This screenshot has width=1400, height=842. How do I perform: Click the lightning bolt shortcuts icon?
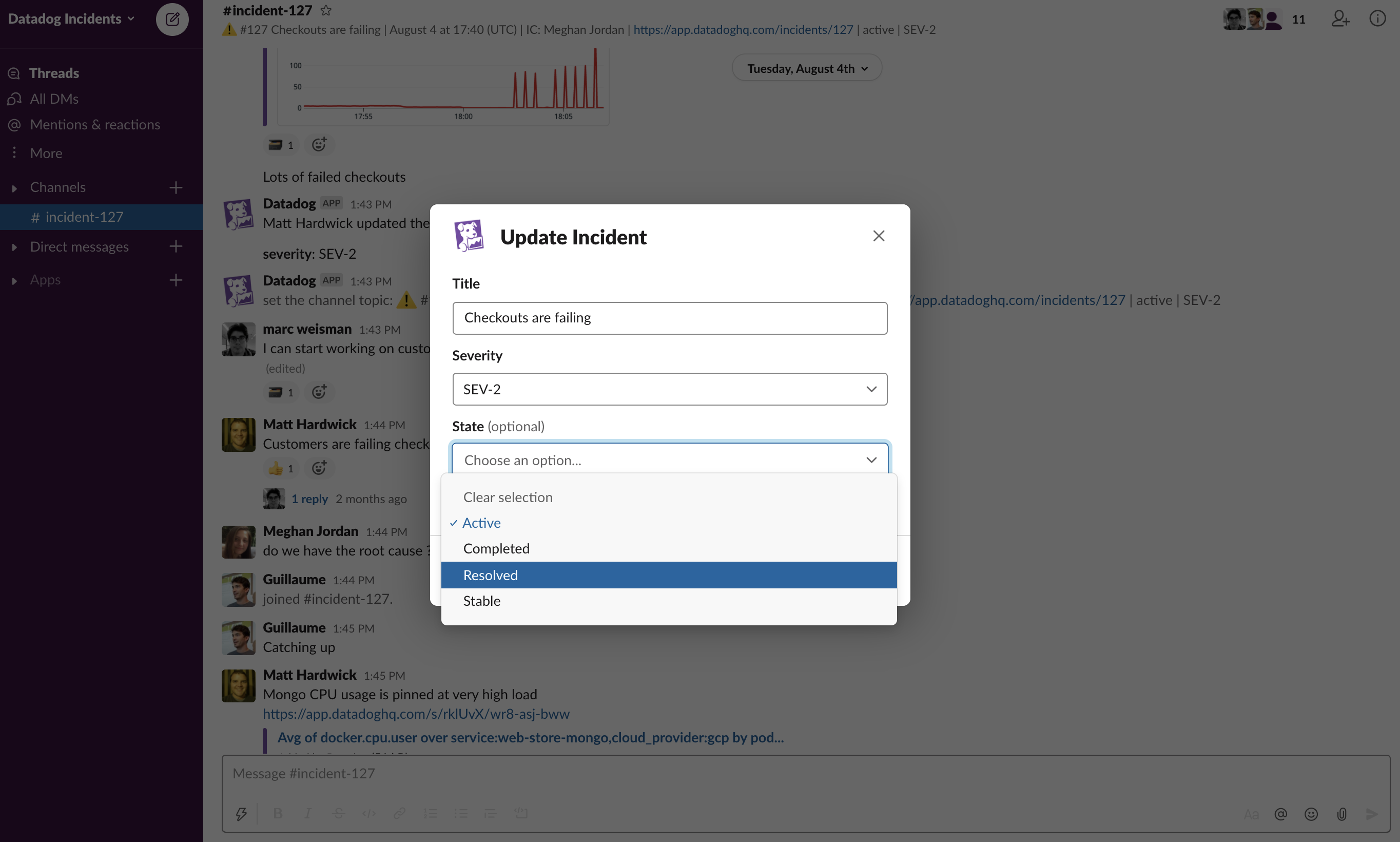(x=241, y=814)
